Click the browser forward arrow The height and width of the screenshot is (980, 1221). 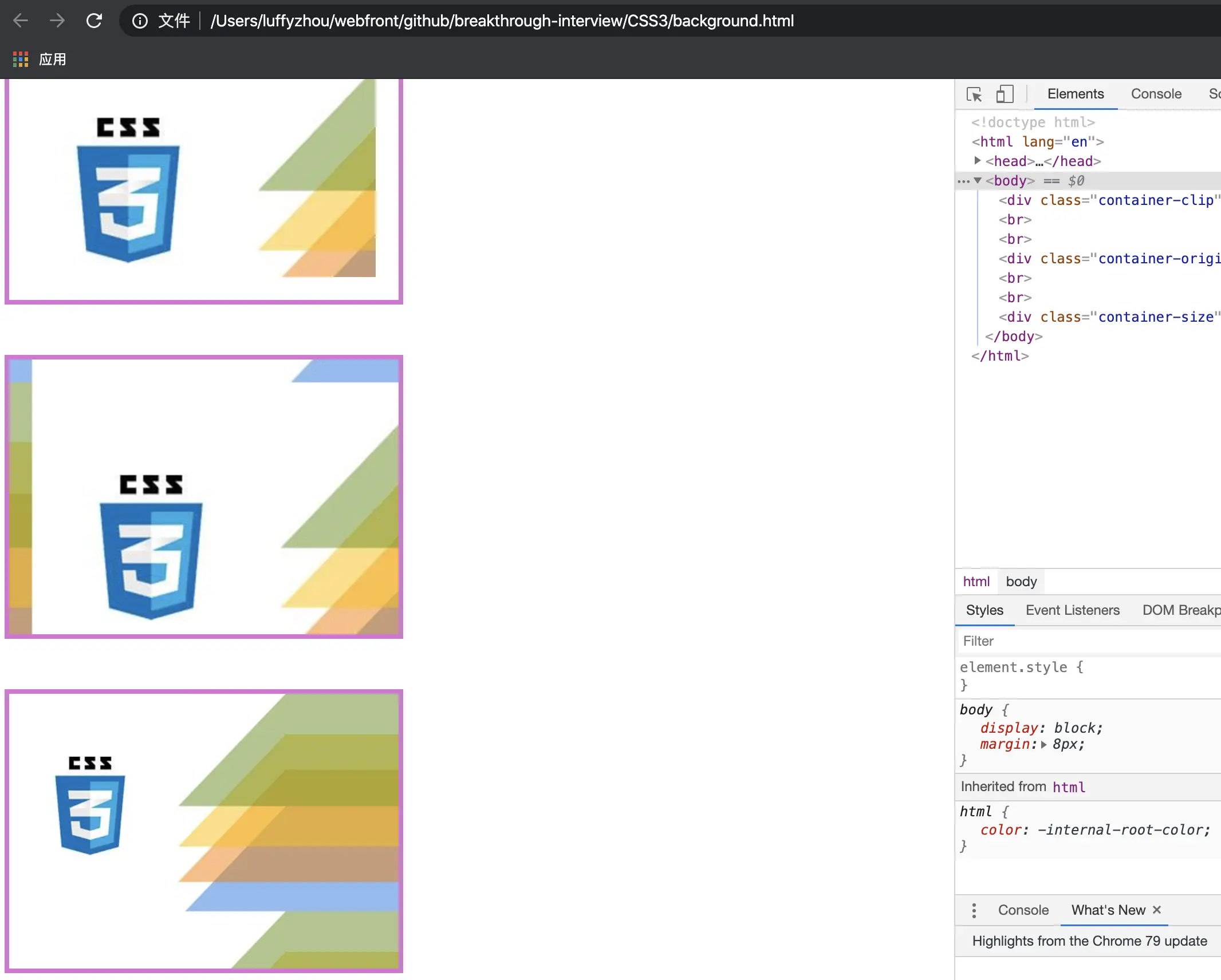[x=57, y=21]
